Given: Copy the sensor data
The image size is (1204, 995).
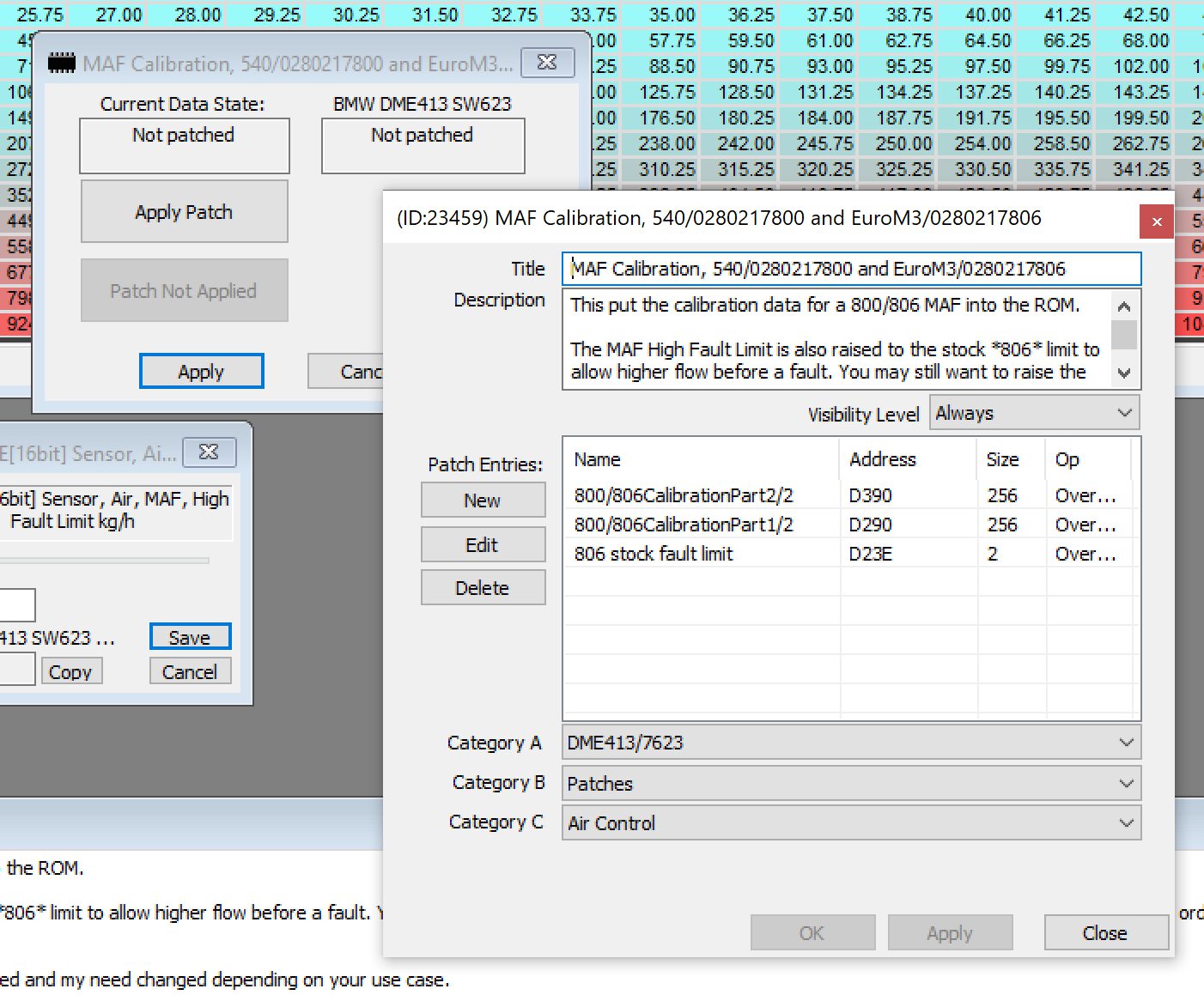Looking at the screenshot, I should point(71,670).
